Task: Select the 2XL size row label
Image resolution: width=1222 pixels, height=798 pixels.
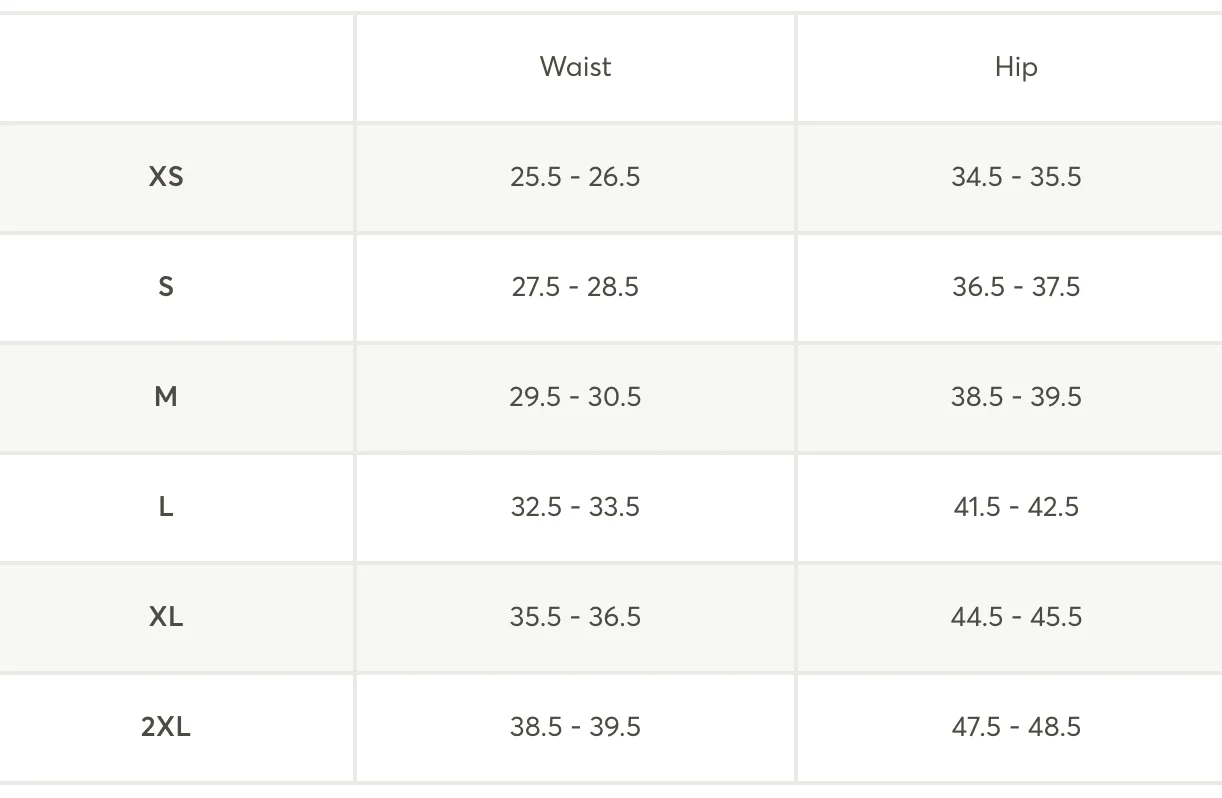Action: 166,727
